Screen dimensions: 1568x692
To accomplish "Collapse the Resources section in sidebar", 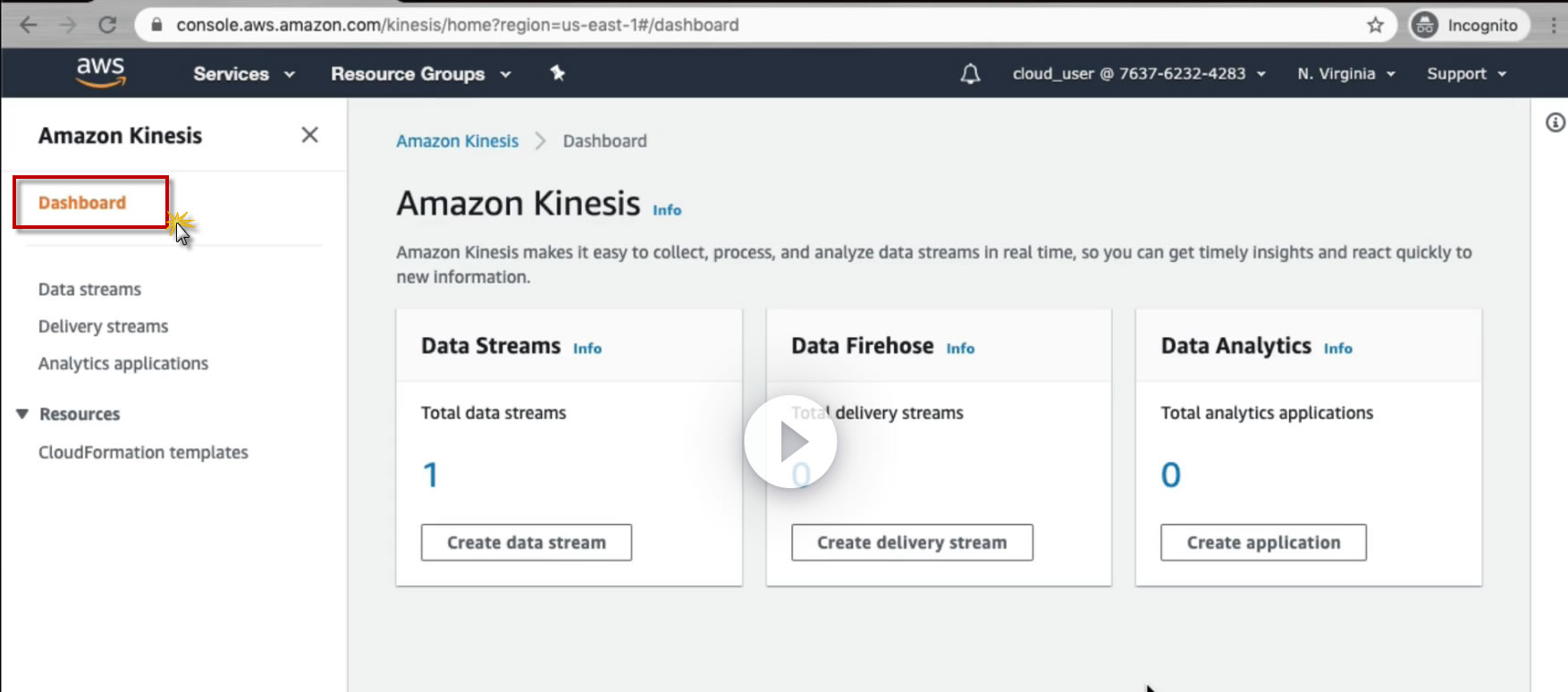I will coord(23,414).
